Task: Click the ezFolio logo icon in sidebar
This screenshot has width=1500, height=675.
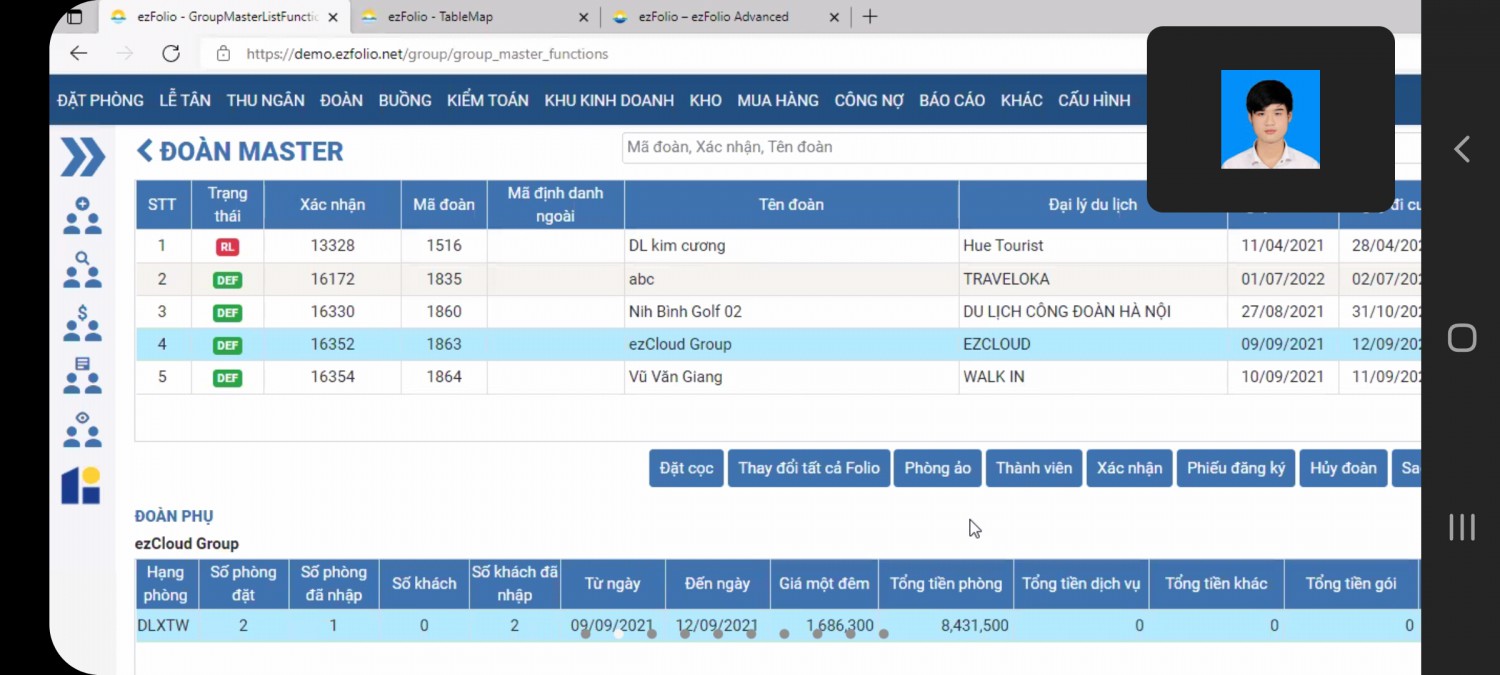Action: coord(82,486)
